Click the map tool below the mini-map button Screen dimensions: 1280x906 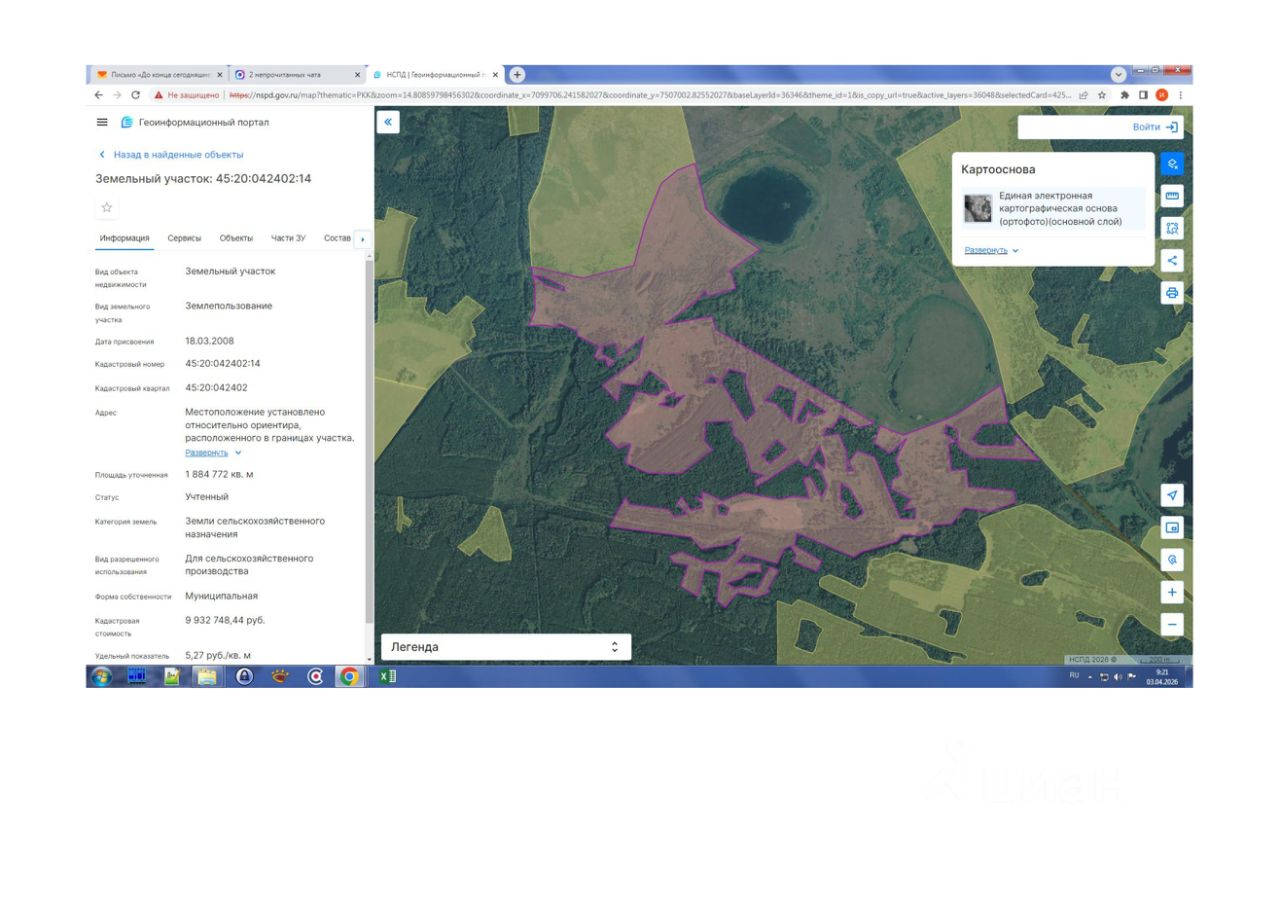[1172, 560]
